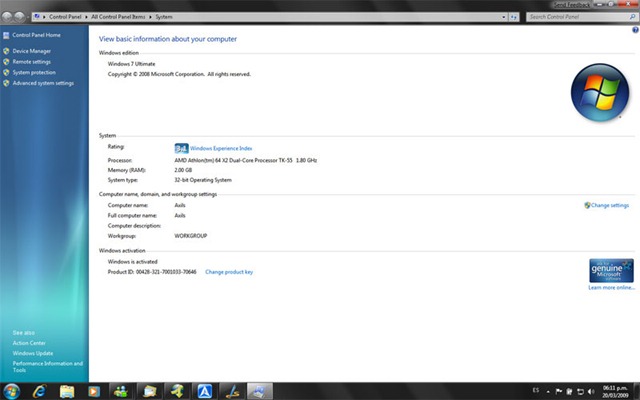Open System protection settings
This screenshot has height=400, width=640.
pyautogui.click(x=34, y=72)
